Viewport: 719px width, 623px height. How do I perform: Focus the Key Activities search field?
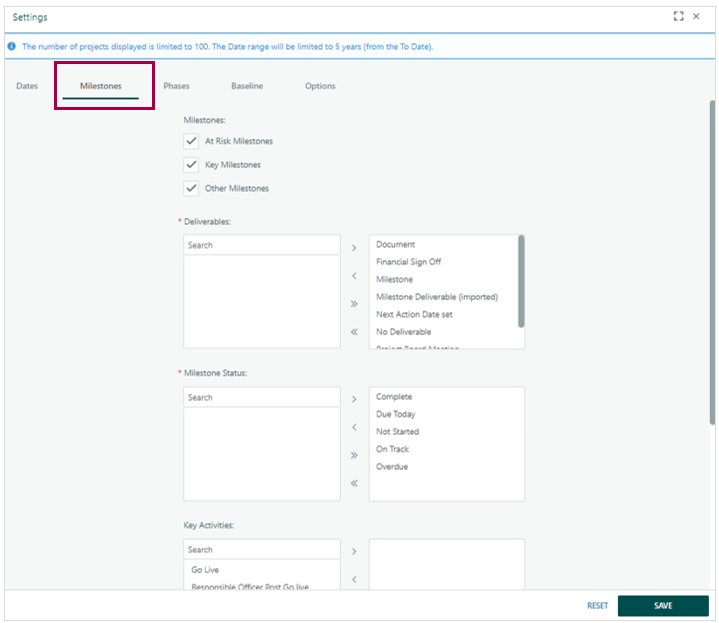point(262,549)
